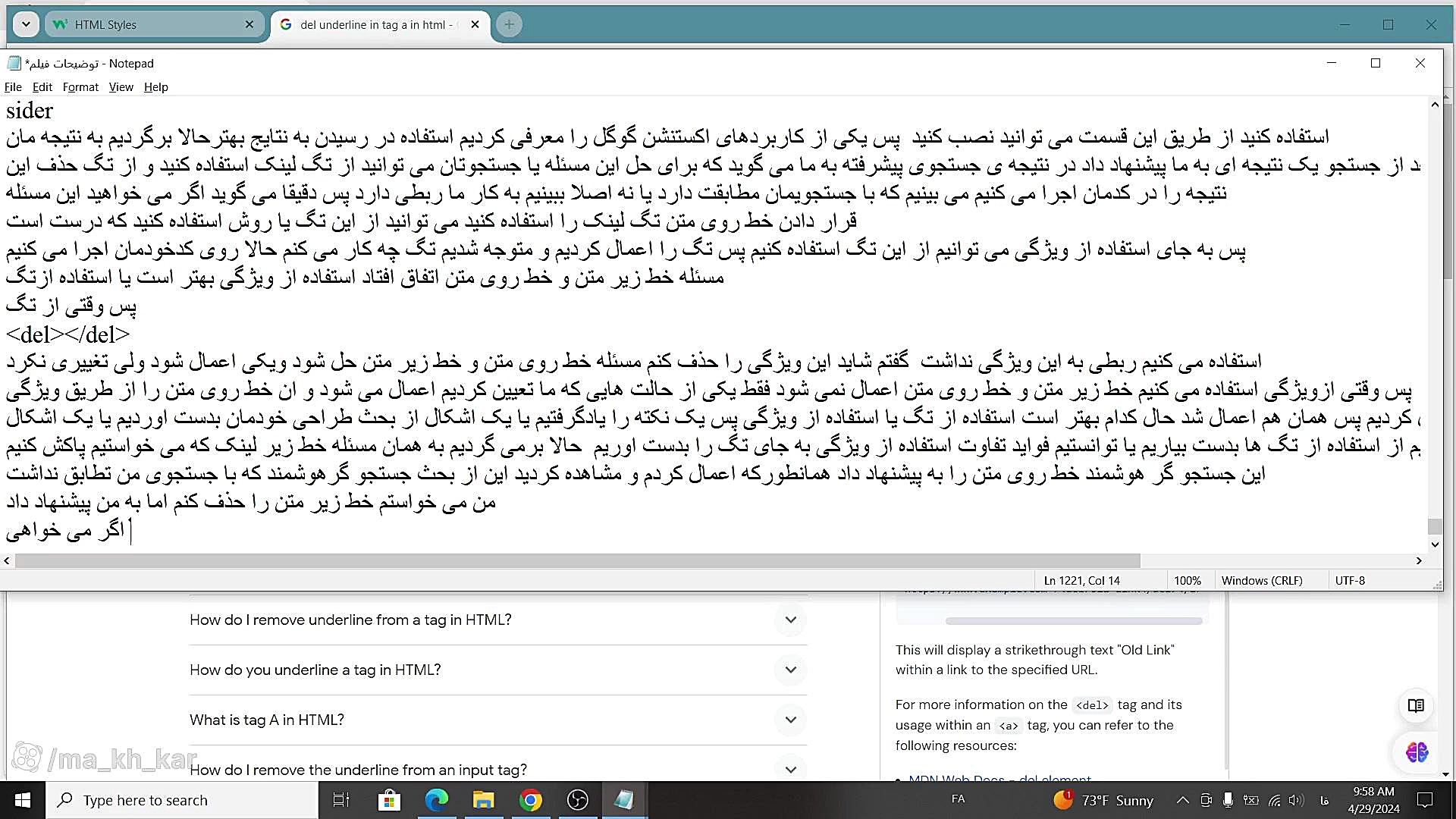Click the FA language bar label

[x=959, y=799]
